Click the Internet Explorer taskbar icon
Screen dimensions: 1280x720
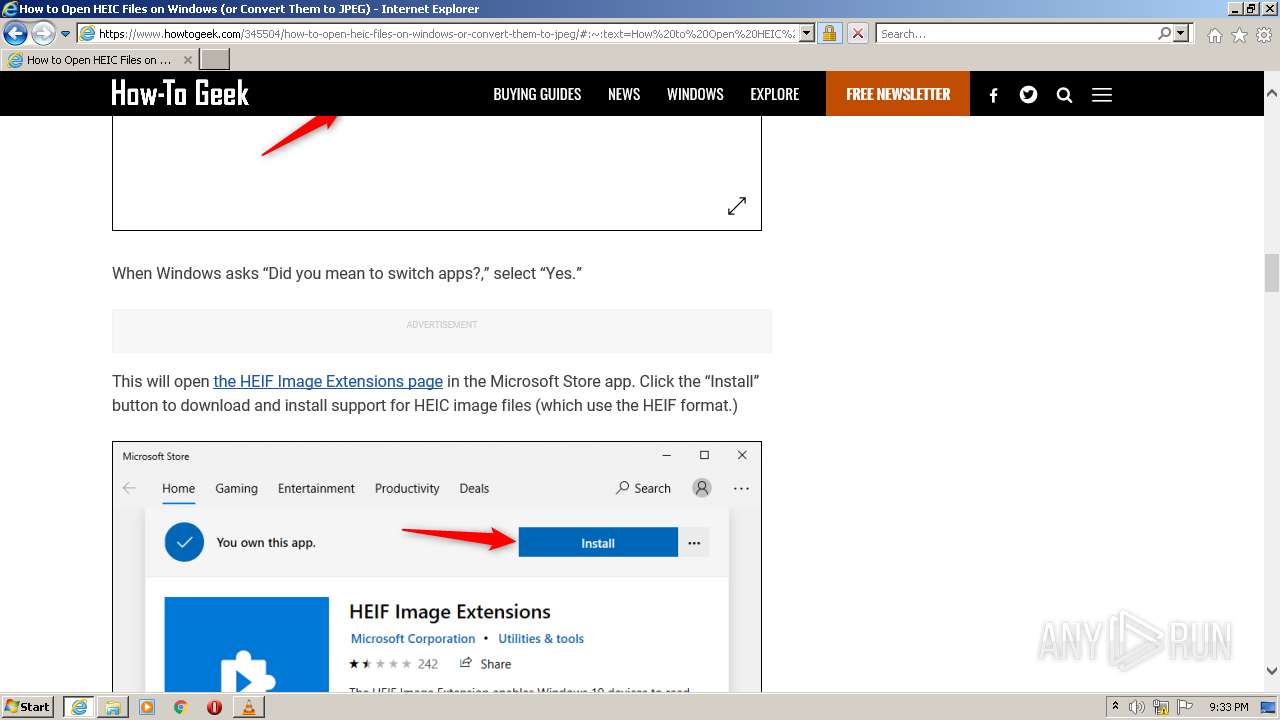pyautogui.click(x=79, y=707)
